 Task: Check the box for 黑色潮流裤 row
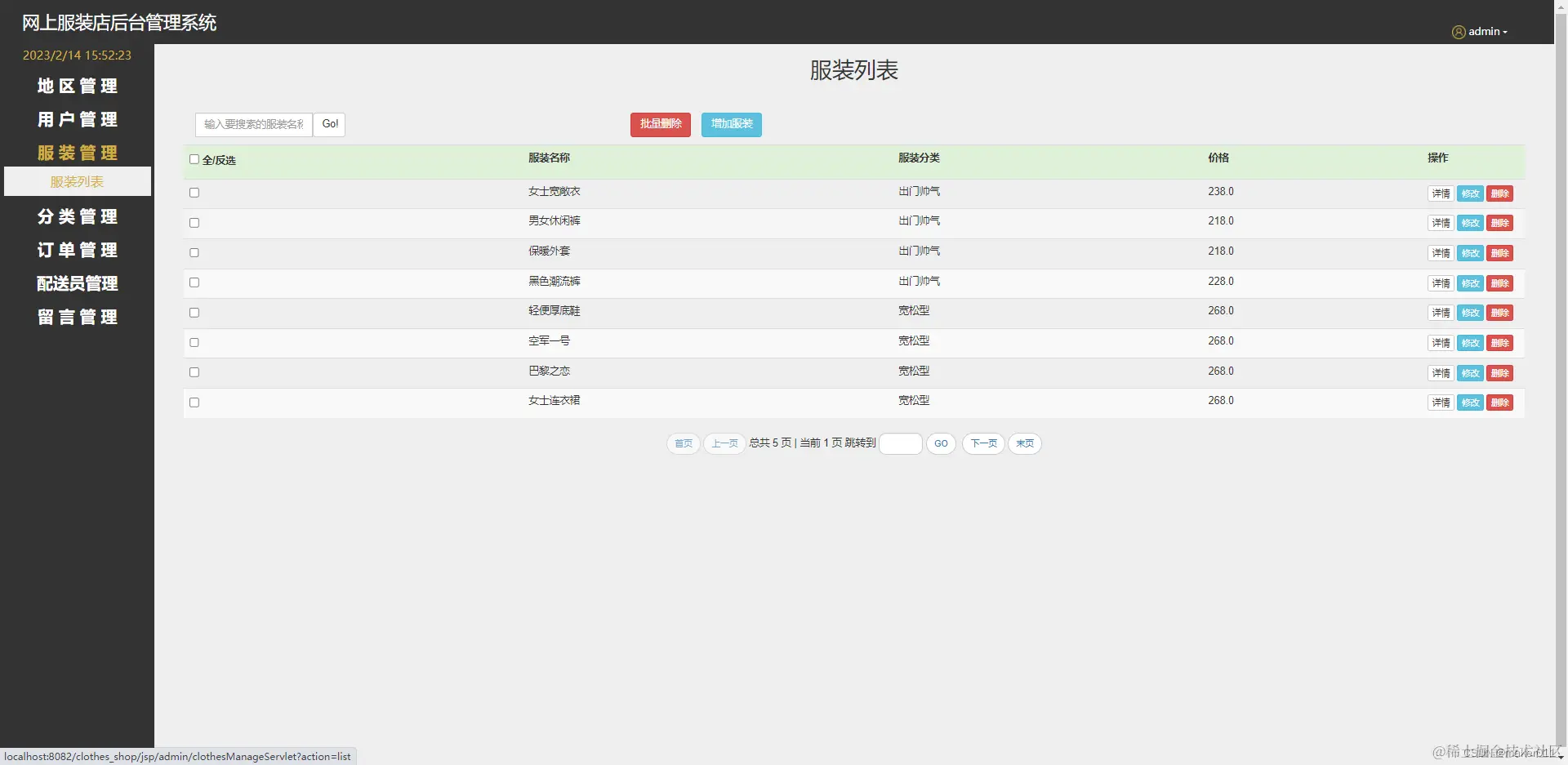(194, 282)
